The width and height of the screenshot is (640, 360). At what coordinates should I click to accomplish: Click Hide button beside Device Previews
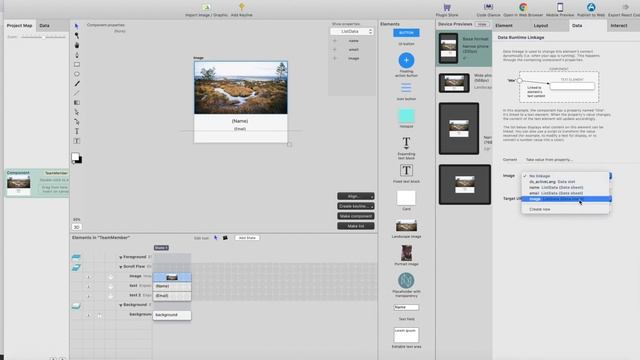click(482, 24)
